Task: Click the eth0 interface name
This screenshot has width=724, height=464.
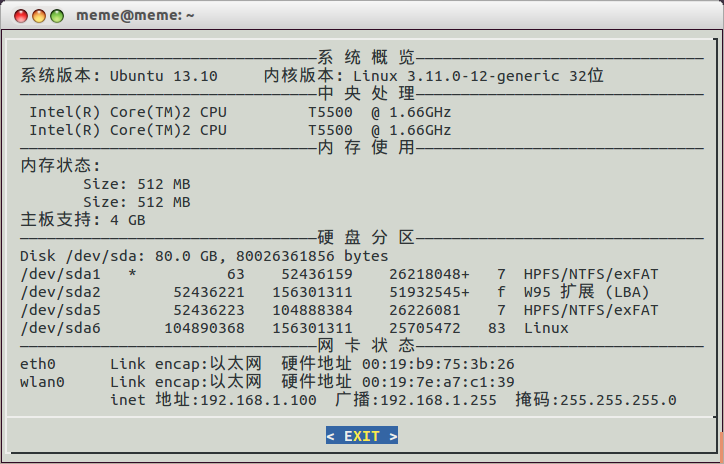Action: [x=38, y=364]
